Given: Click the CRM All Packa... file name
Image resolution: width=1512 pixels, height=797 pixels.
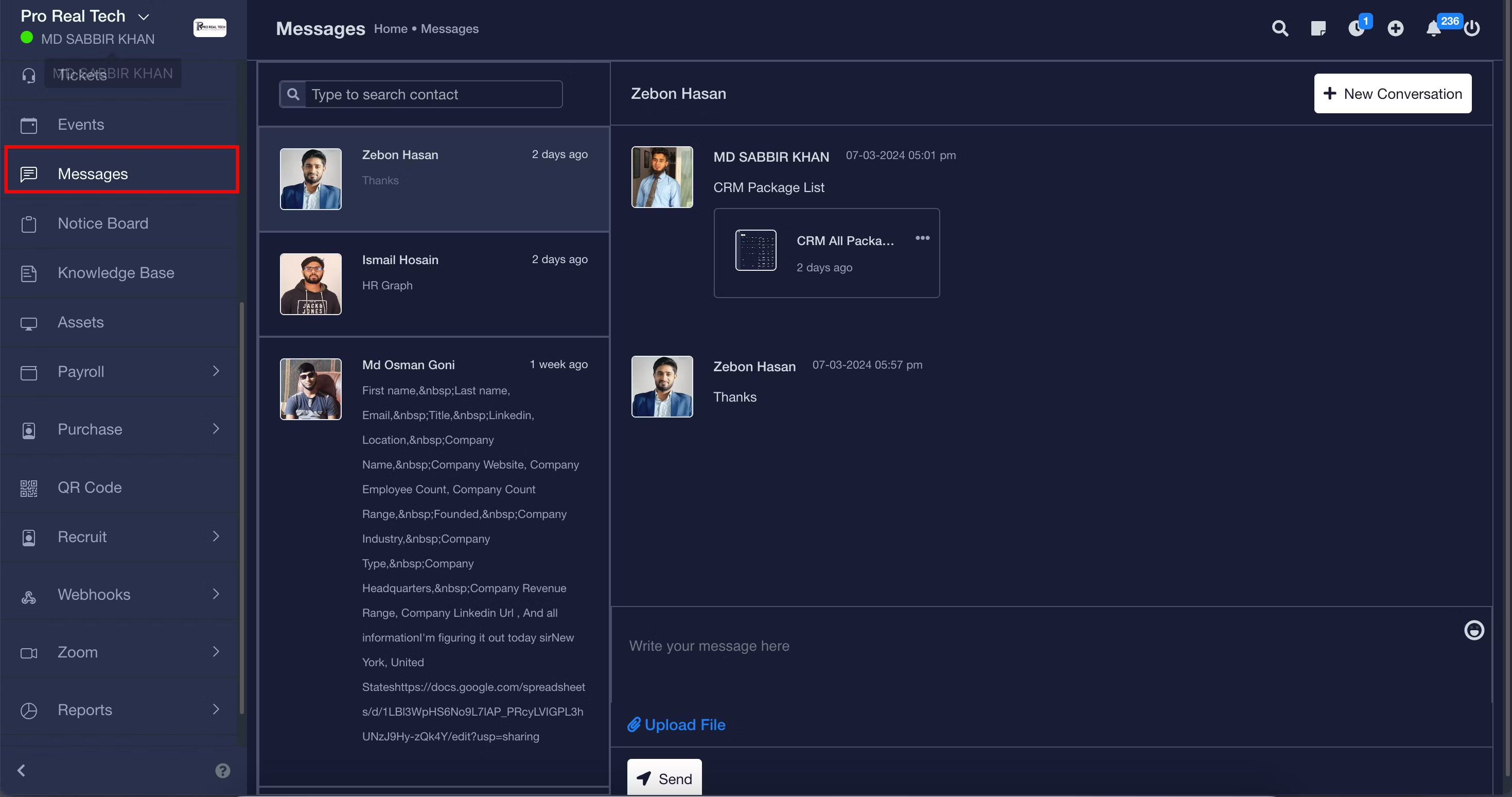Looking at the screenshot, I should click(x=845, y=240).
